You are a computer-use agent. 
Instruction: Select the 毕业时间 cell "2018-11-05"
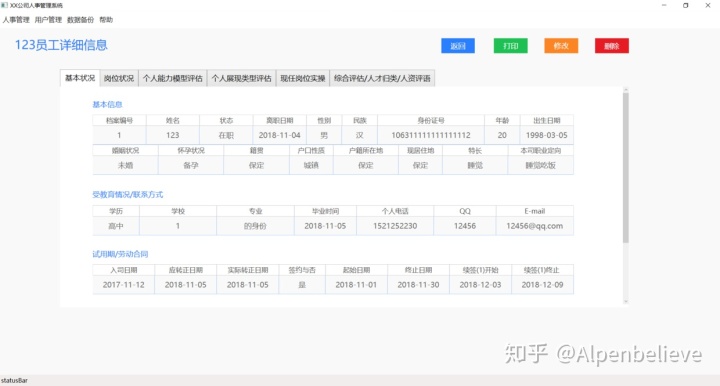click(325, 226)
